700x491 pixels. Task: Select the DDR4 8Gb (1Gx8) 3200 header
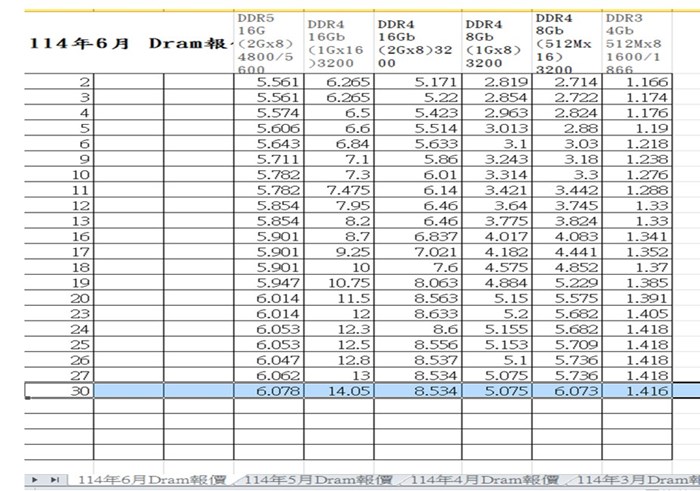(x=496, y=44)
